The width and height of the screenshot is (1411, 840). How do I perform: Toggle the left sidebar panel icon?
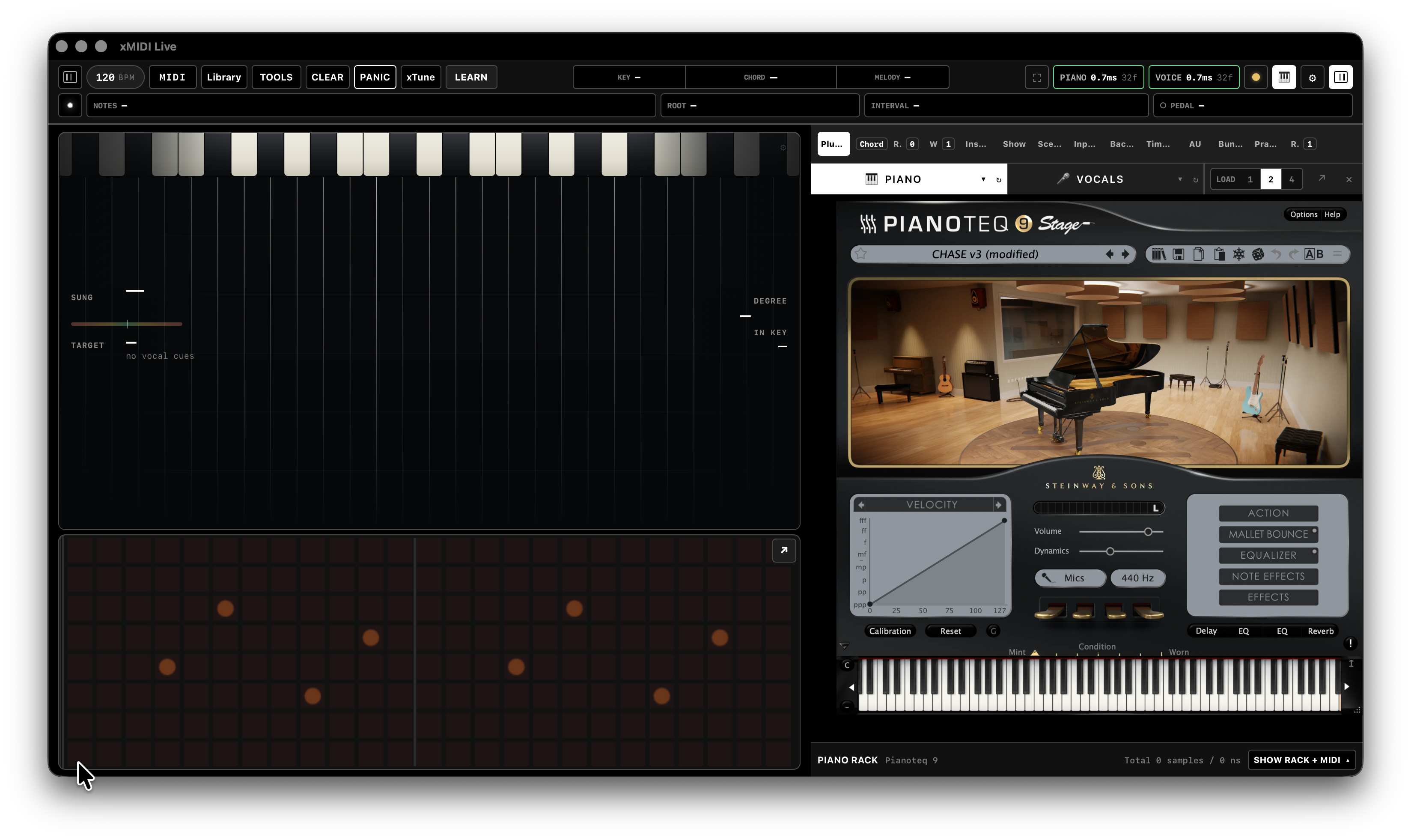[70, 77]
